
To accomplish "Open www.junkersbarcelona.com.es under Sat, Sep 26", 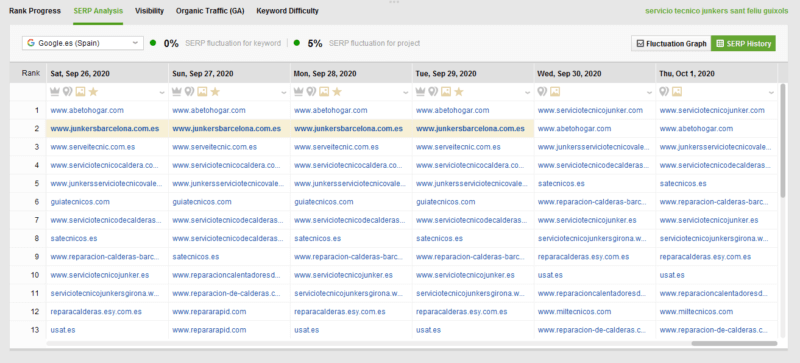I will [105, 129].
